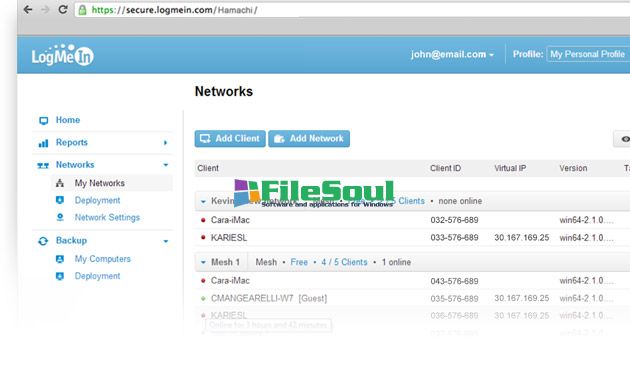Image resolution: width=630 pixels, height=388 pixels.
Task: Click the Add Network button
Action: coord(309,139)
